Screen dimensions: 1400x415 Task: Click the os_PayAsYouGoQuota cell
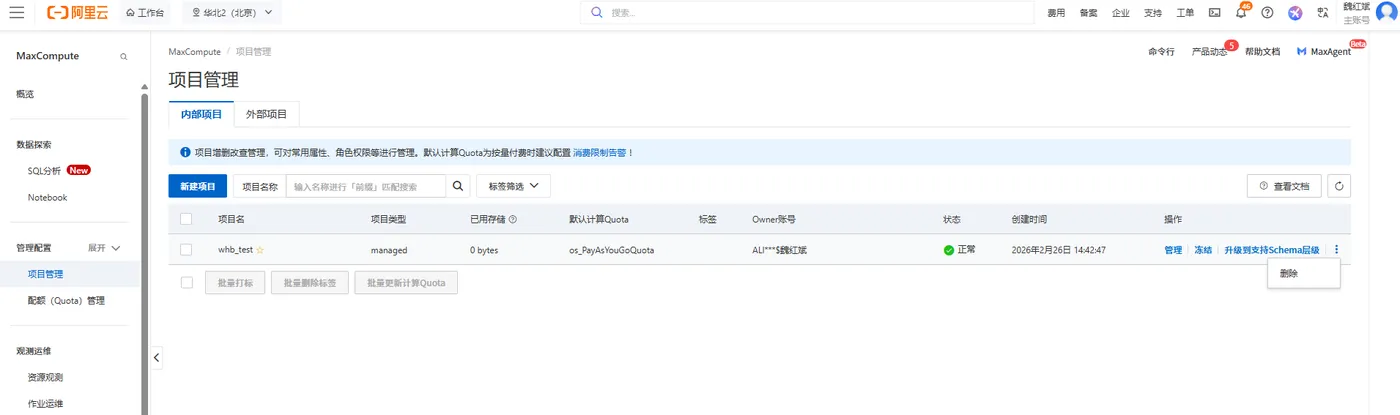[611, 250]
